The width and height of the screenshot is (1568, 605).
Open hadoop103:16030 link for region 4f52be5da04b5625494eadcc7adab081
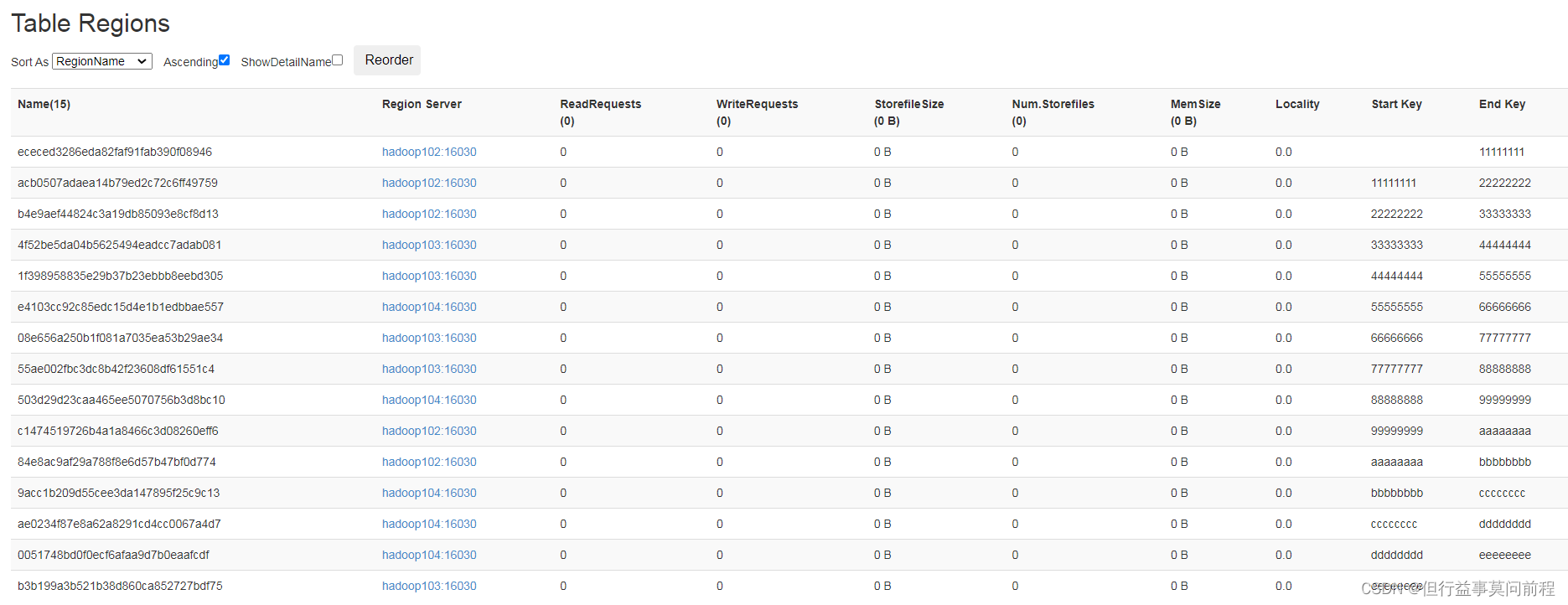[x=429, y=245]
